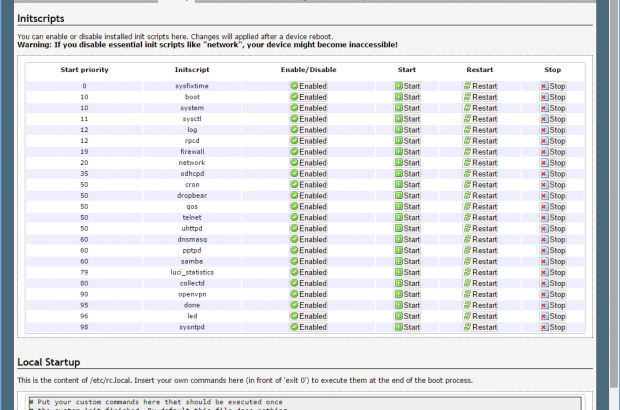Disable the sysfixtime init script
Image resolution: width=620 pixels, height=410 pixels.
(308, 86)
